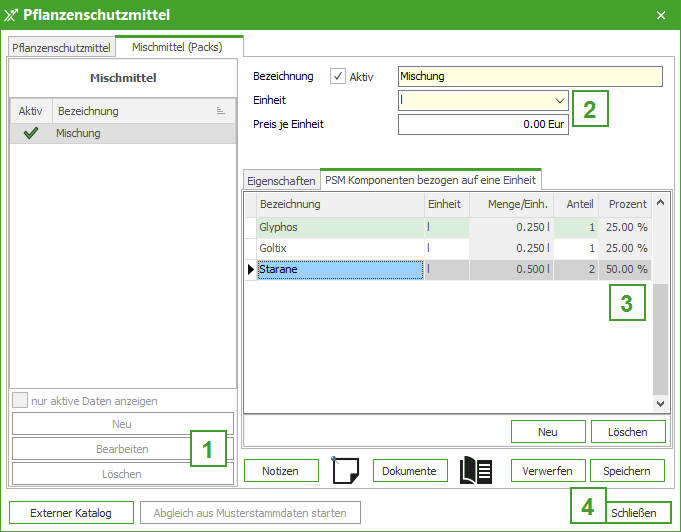Click the Preis je Einheit field
681x532 pixels.
click(x=483, y=124)
